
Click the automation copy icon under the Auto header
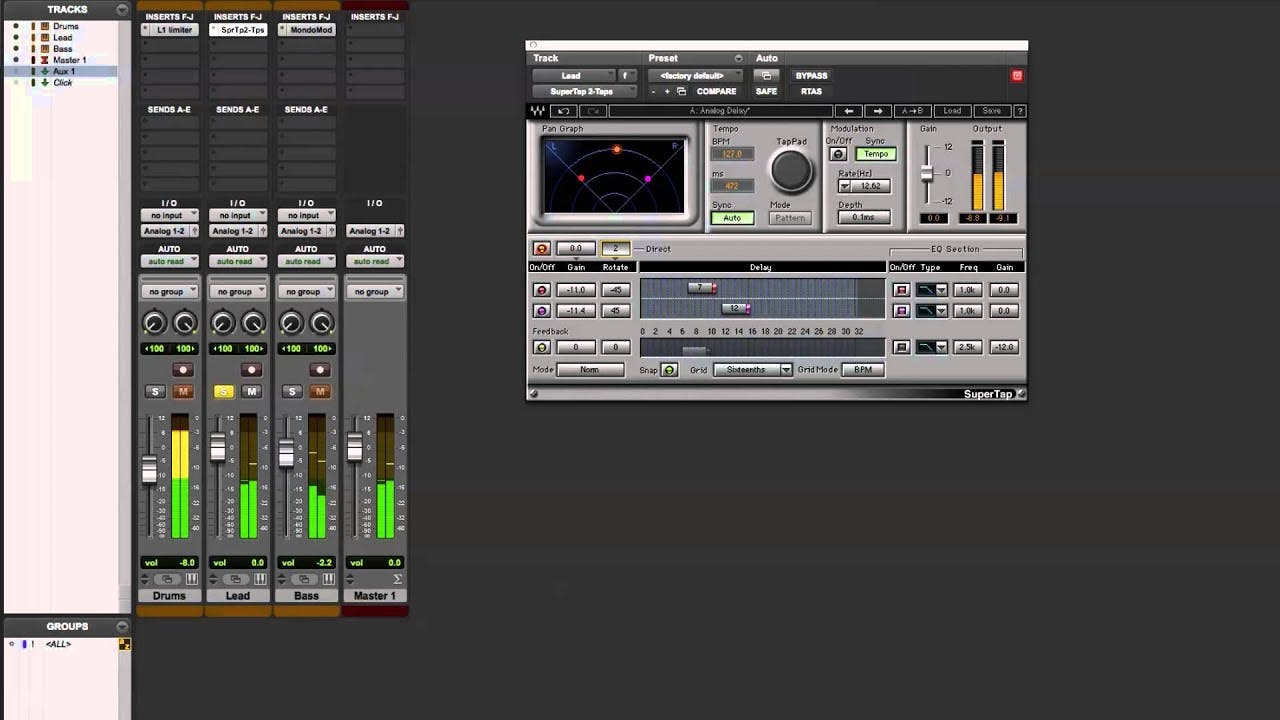click(x=766, y=75)
